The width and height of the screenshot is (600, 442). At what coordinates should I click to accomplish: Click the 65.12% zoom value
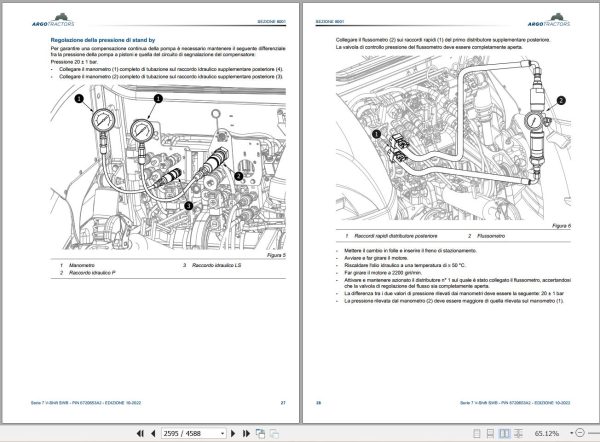click(x=546, y=434)
